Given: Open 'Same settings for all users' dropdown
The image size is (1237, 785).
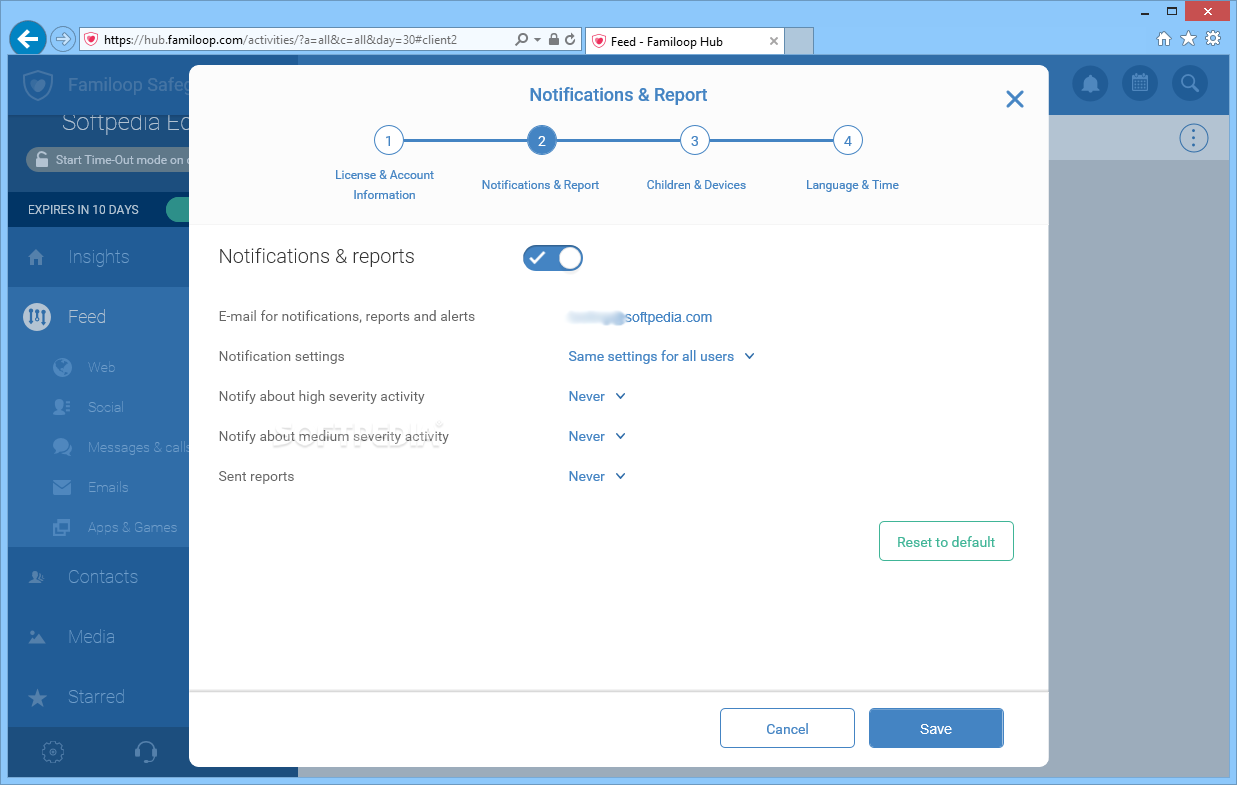Looking at the screenshot, I should tap(661, 356).
